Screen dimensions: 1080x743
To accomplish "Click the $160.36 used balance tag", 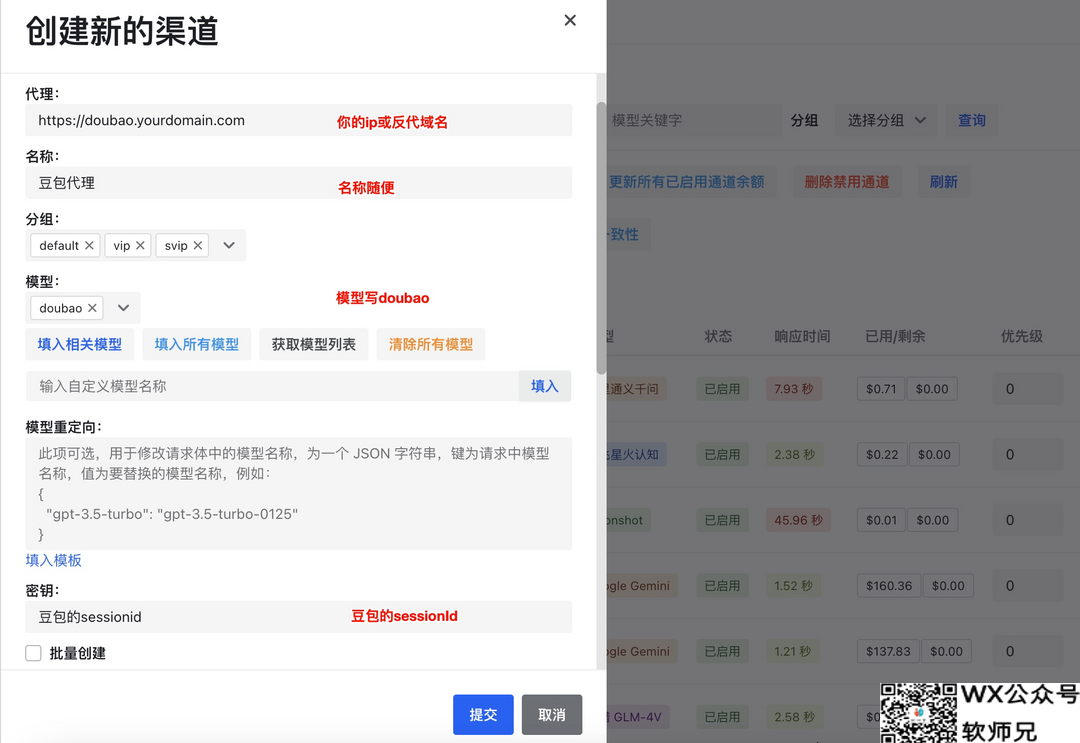I will 889,586.
